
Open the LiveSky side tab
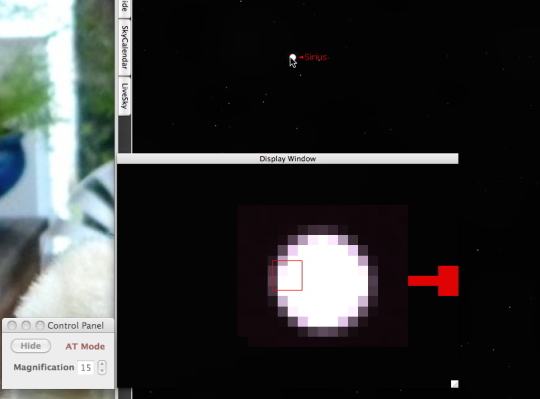(x=124, y=96)
